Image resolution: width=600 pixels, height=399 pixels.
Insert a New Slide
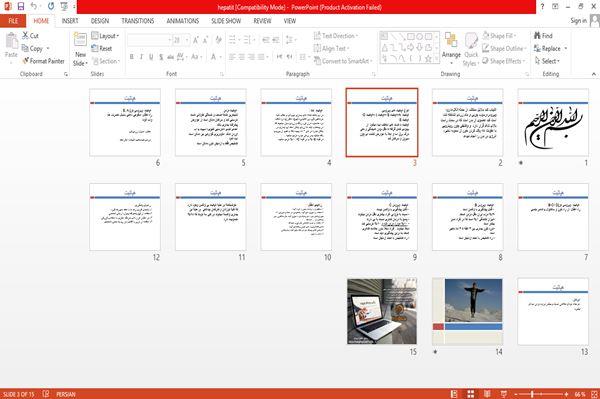[x=80, y=50]
